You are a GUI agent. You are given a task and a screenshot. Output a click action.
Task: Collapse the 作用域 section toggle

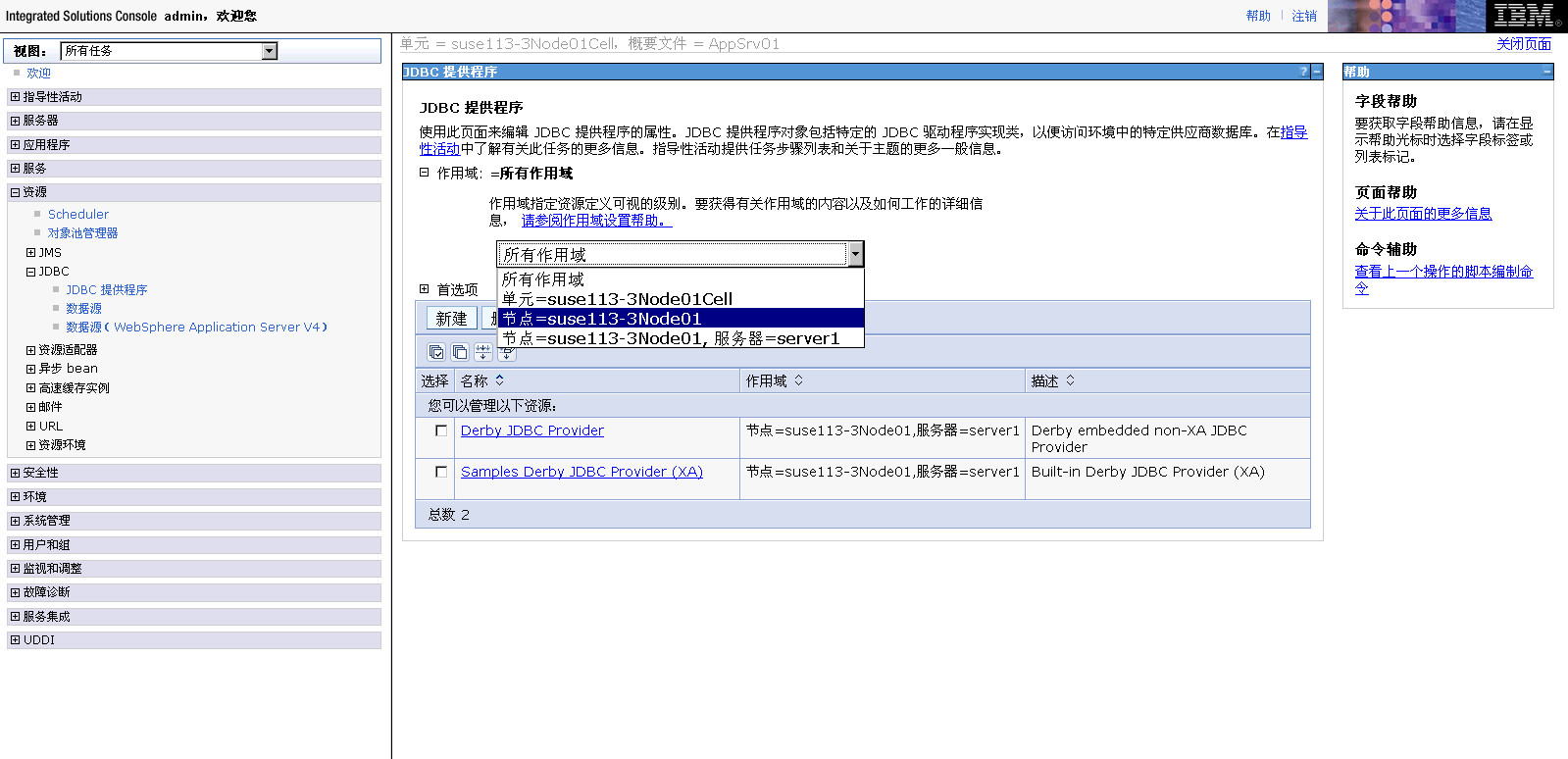tap(425, 173)
